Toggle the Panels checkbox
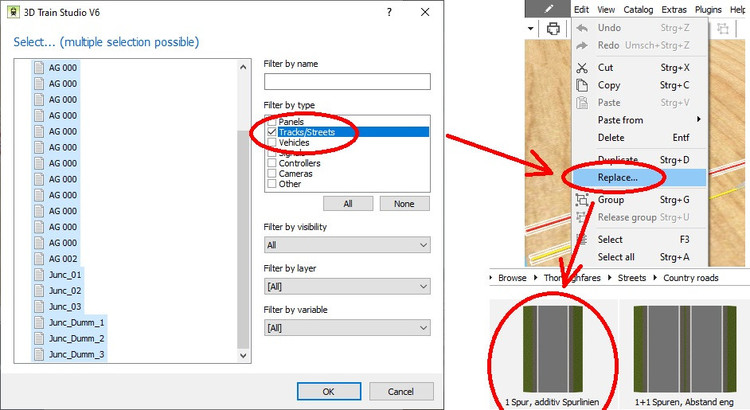750x410 pixels. [272, 121]
